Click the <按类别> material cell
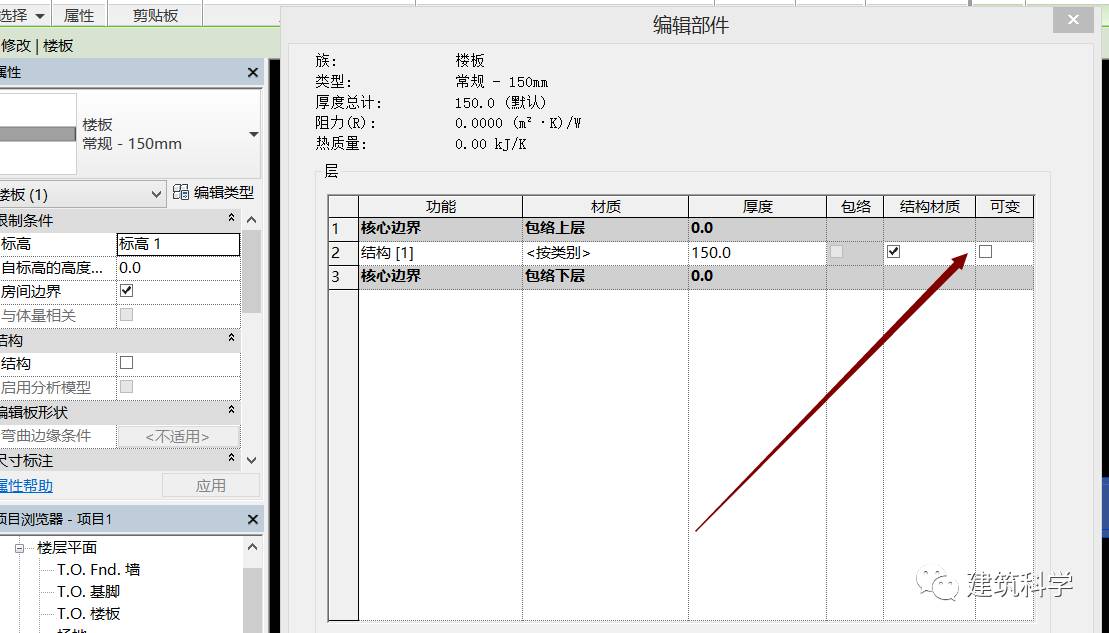This screenshot has height=633, width=1109. [x=605, y=252]
